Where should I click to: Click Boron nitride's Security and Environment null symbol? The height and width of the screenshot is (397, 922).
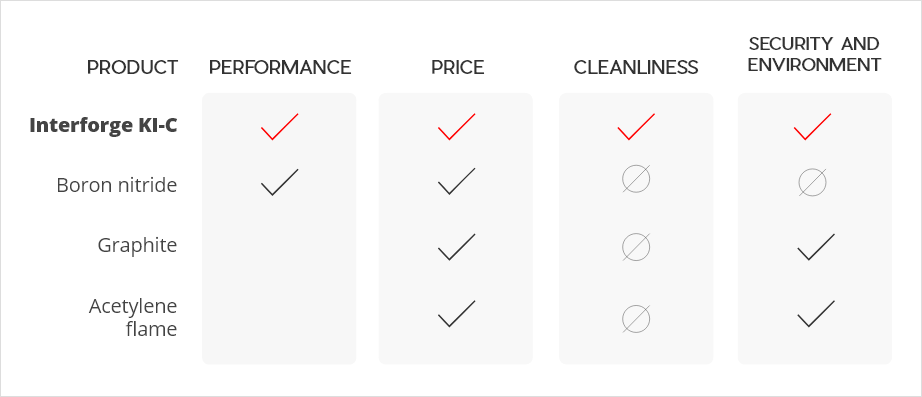[x=813, y=183]
